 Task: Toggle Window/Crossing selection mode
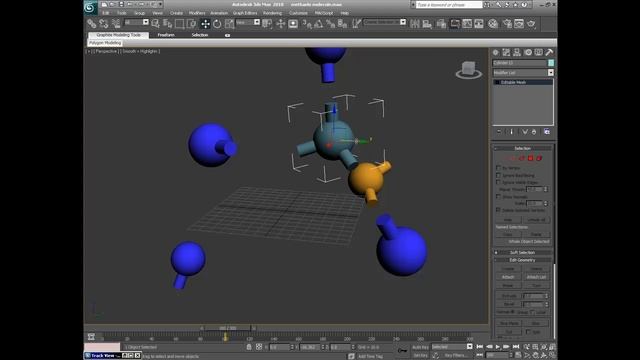(x=191, y=24)
